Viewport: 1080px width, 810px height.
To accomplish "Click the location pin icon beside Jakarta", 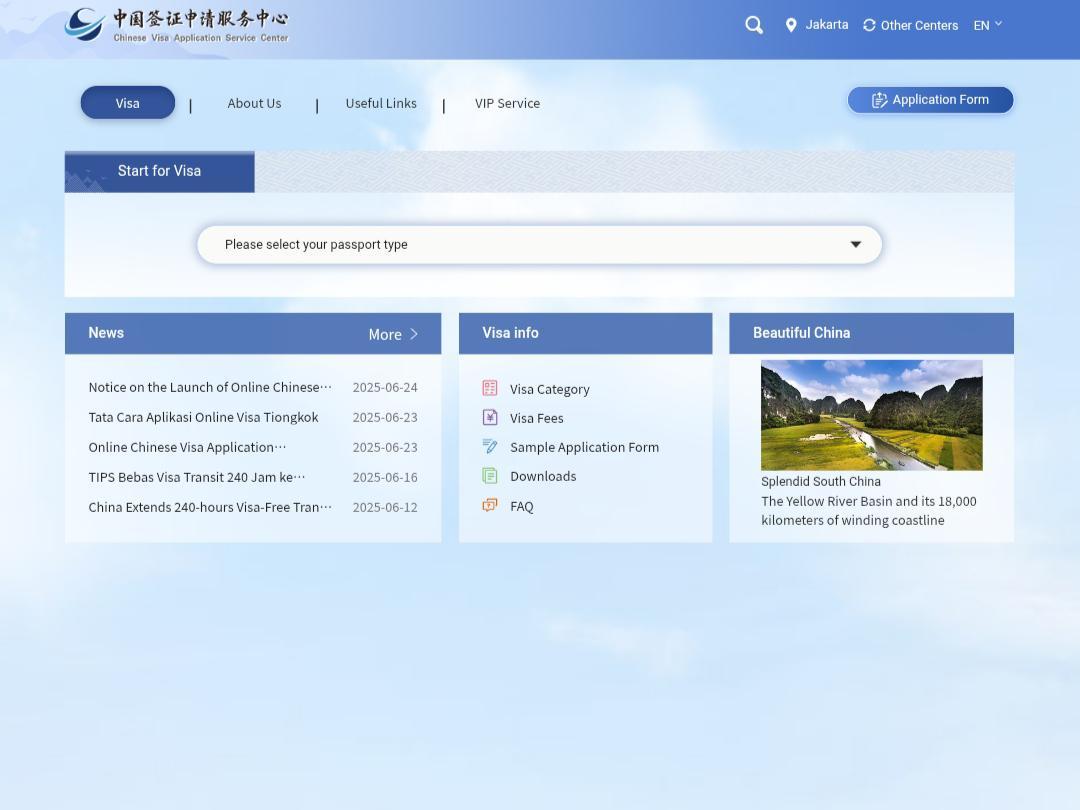I will [x=791, y=25].
